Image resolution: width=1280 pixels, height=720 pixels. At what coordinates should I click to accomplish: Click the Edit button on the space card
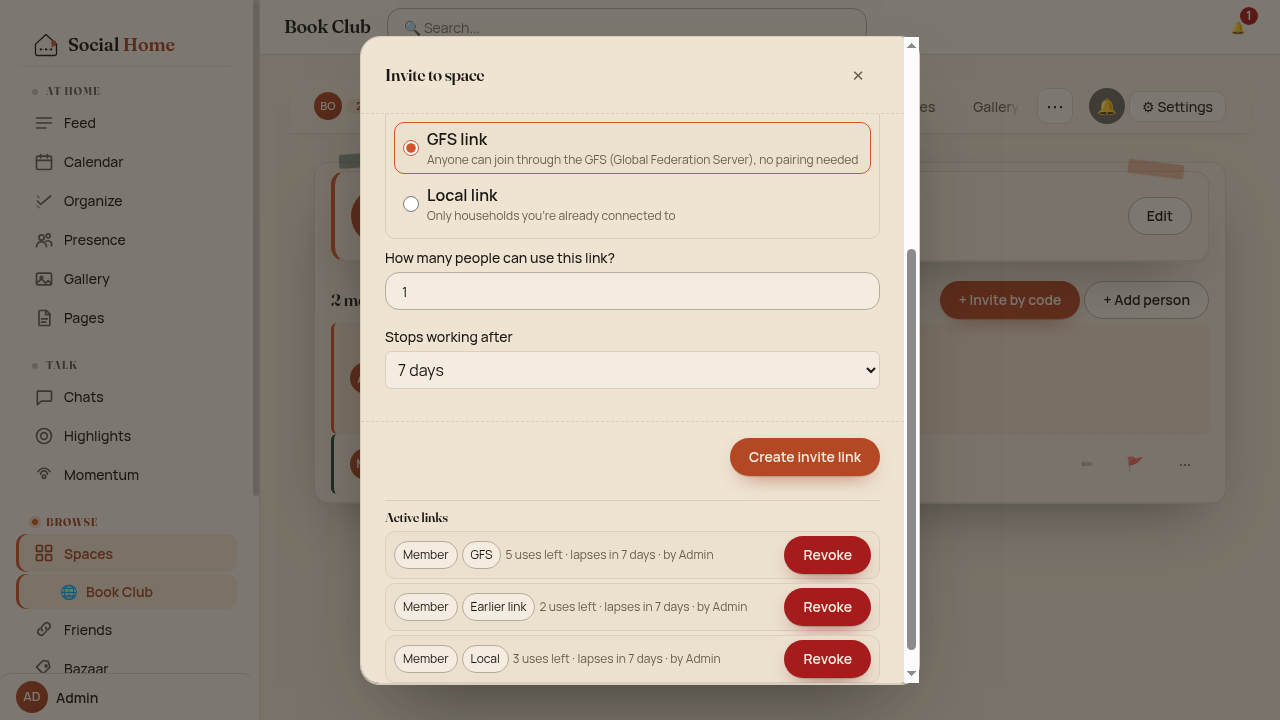tap(1160, 216)
